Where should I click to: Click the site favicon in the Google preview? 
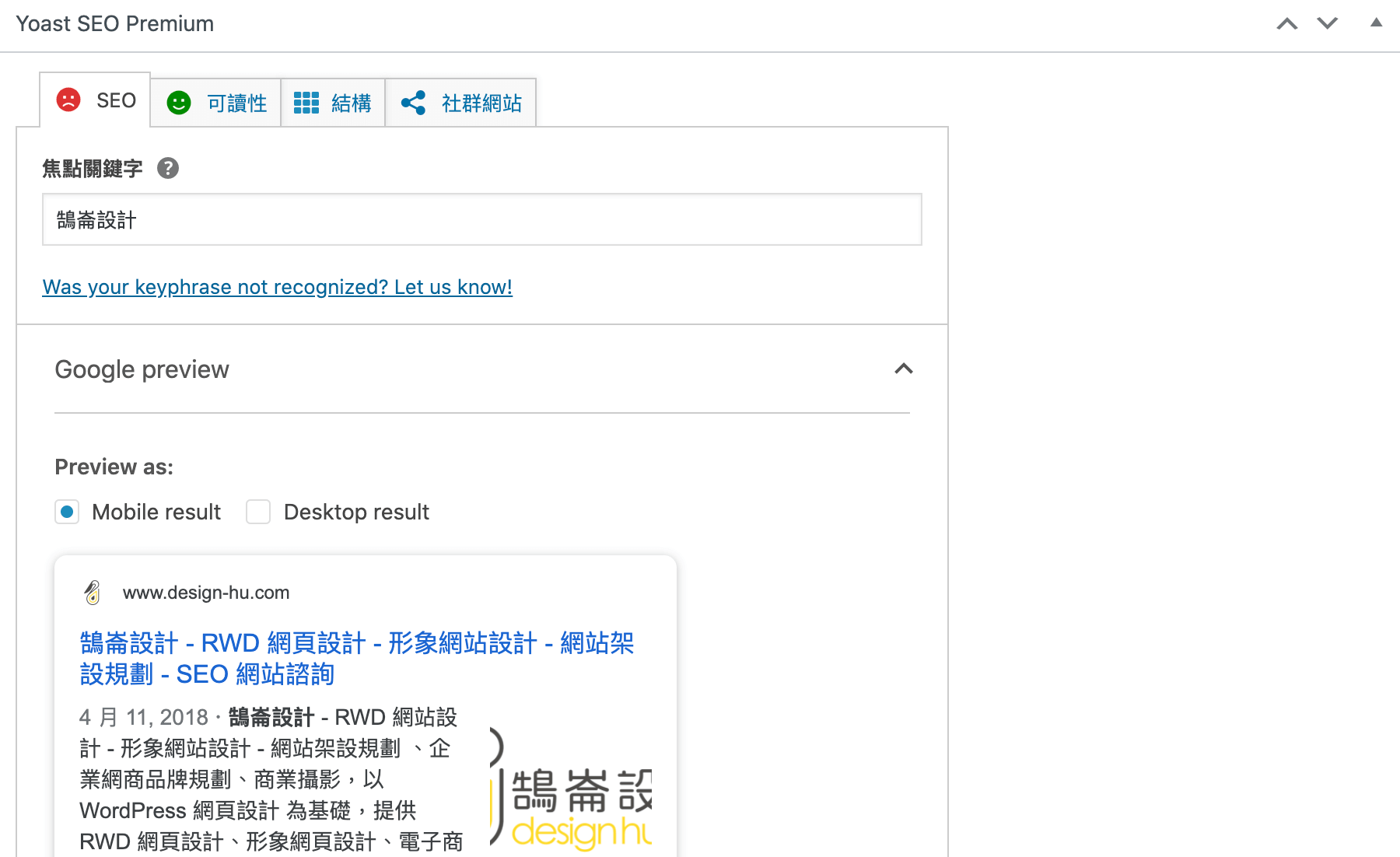click(93, 593)
